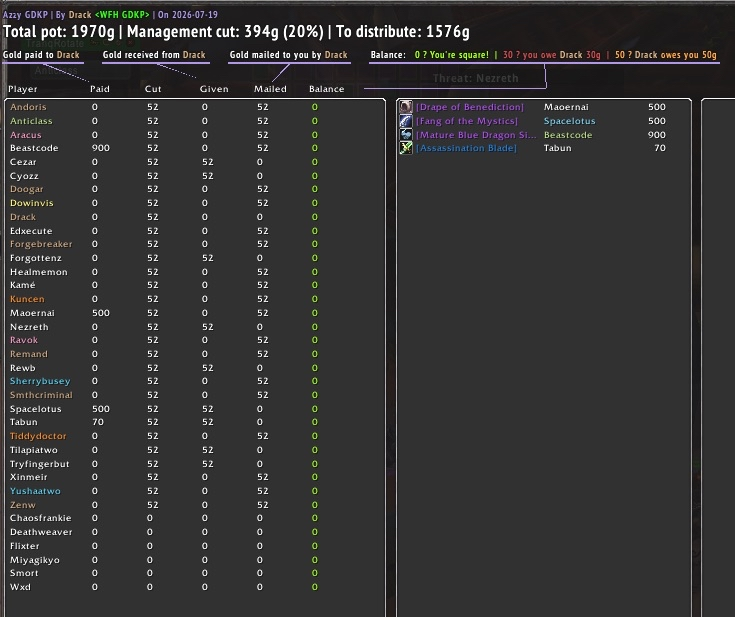Open the [Drape of Benediction] item link

[470, 107]
